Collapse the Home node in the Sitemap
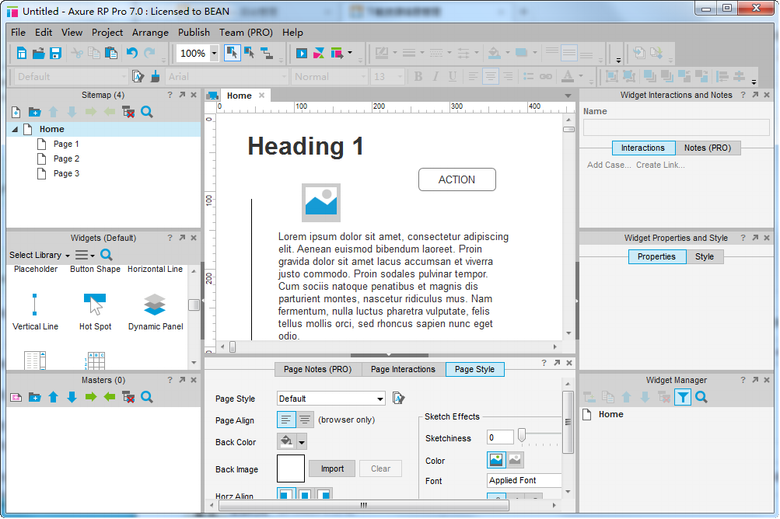This screenshot has height=519, width=780. click(15, 129)
